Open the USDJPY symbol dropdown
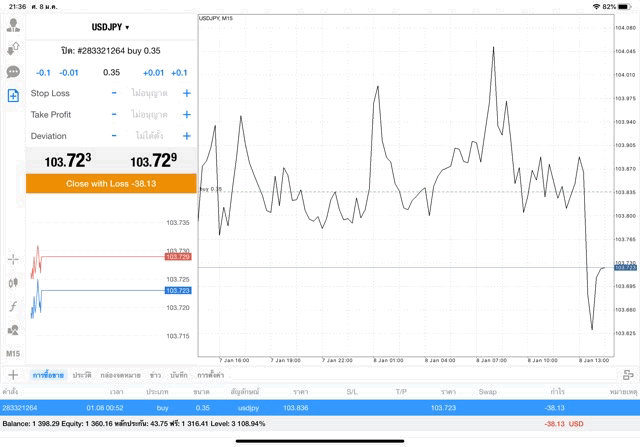Image resolution: width=640 pixels, height=447 pixels. pos(110,27)
